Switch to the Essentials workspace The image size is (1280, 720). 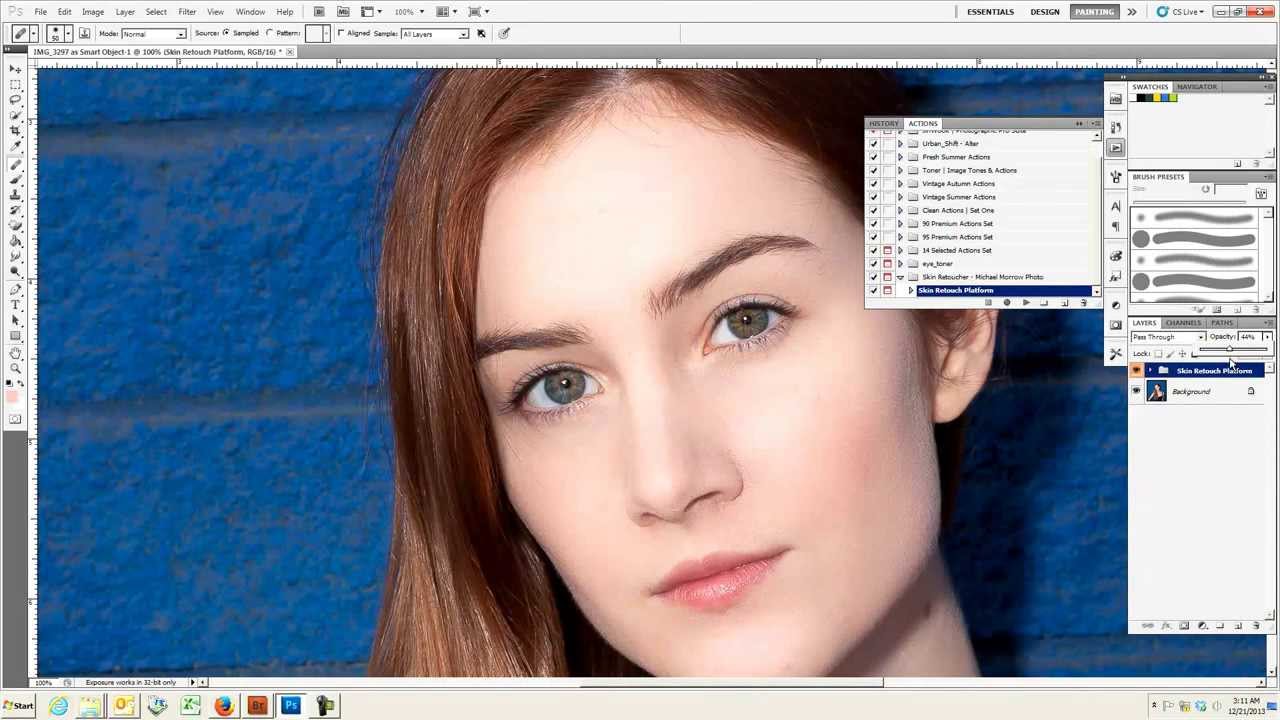pyautogui.click(x=990, y=12)
